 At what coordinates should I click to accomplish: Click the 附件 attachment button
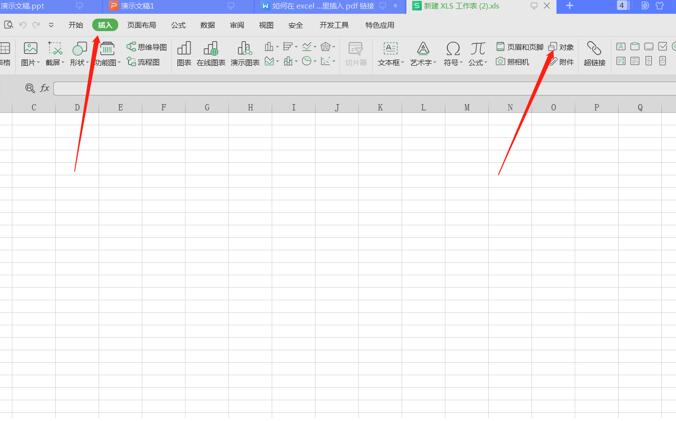click(x=562, y=62)
